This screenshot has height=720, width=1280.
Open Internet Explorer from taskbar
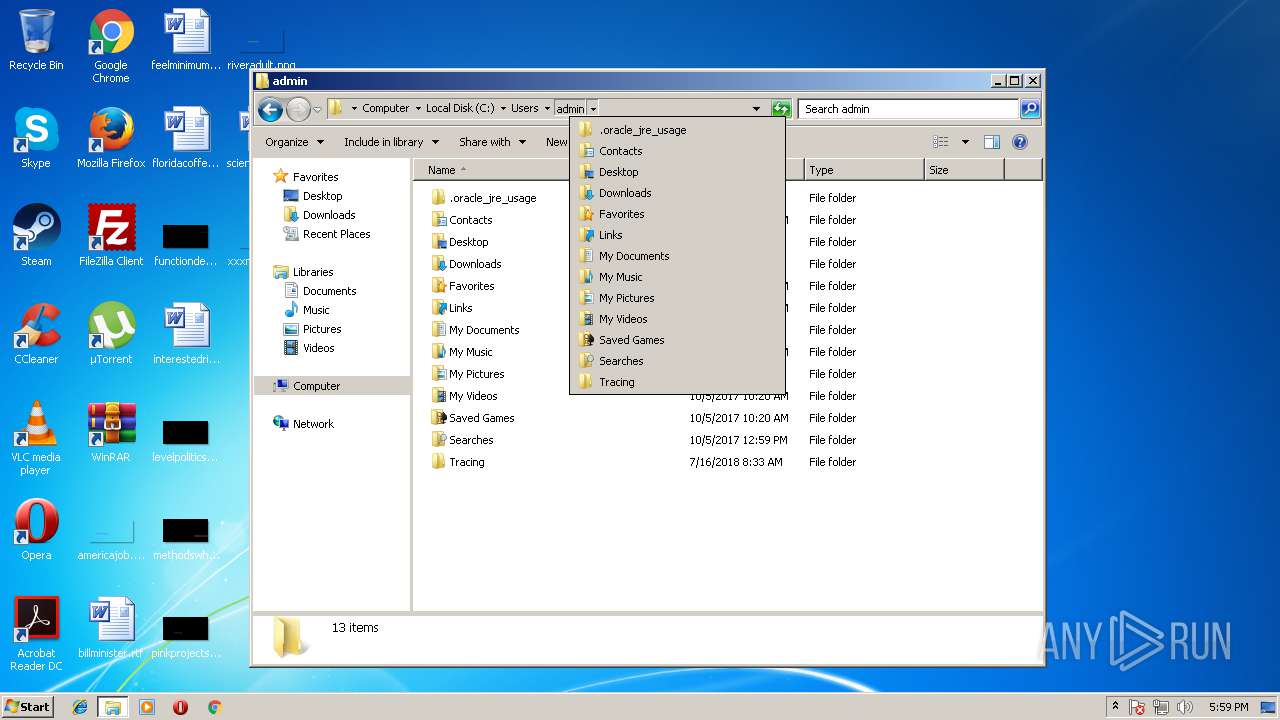tap(80, 707)
